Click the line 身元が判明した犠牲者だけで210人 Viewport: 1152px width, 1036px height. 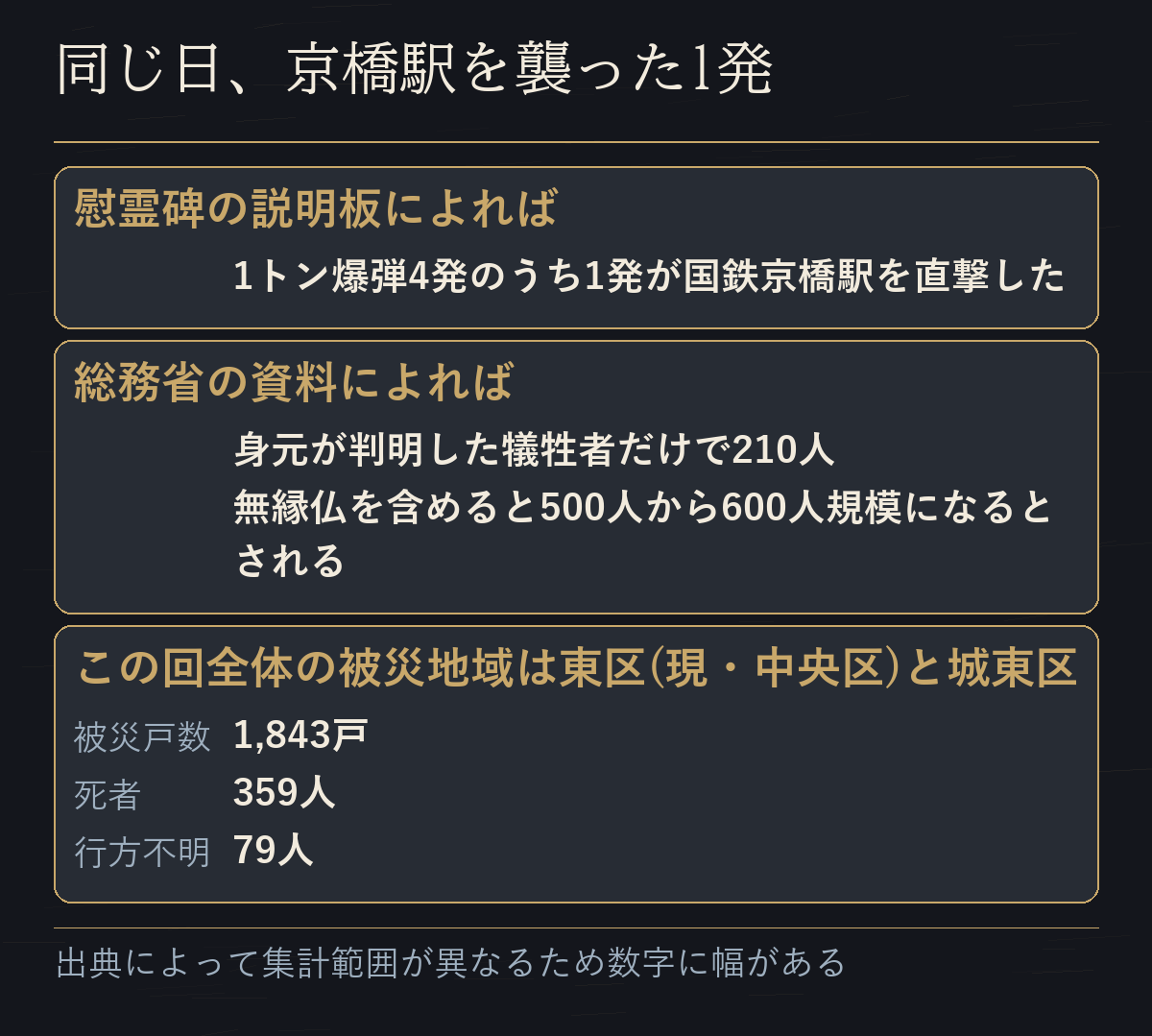click(534, 449)
